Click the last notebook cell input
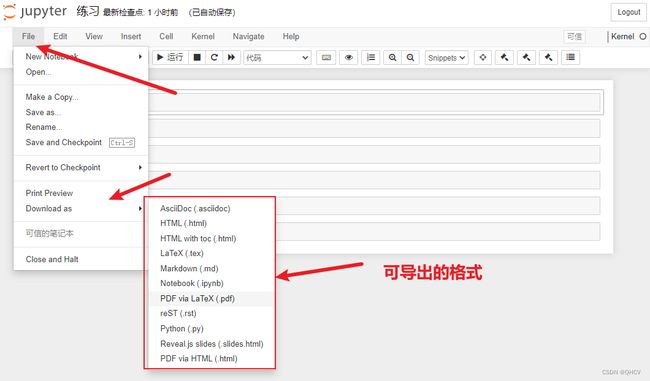This screenshot has height=381, width=650. coord(437,231)
